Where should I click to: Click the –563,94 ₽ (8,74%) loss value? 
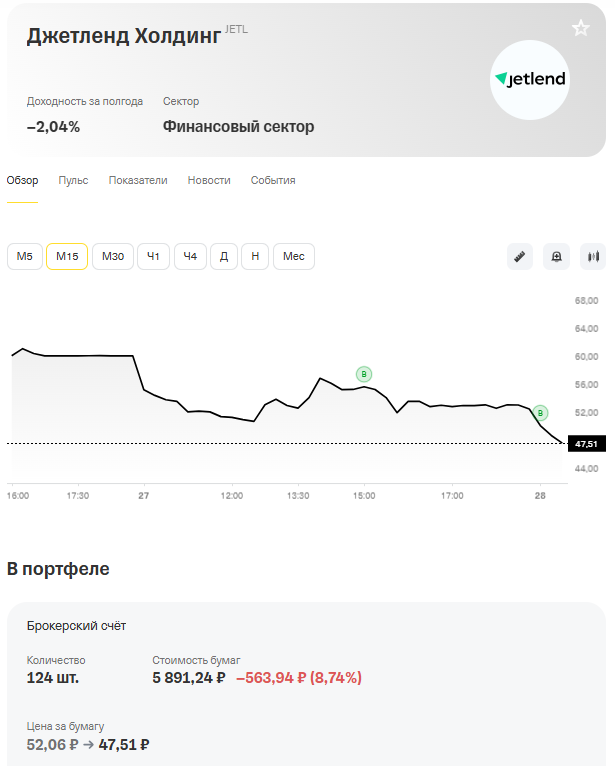[x=299, y=678]
